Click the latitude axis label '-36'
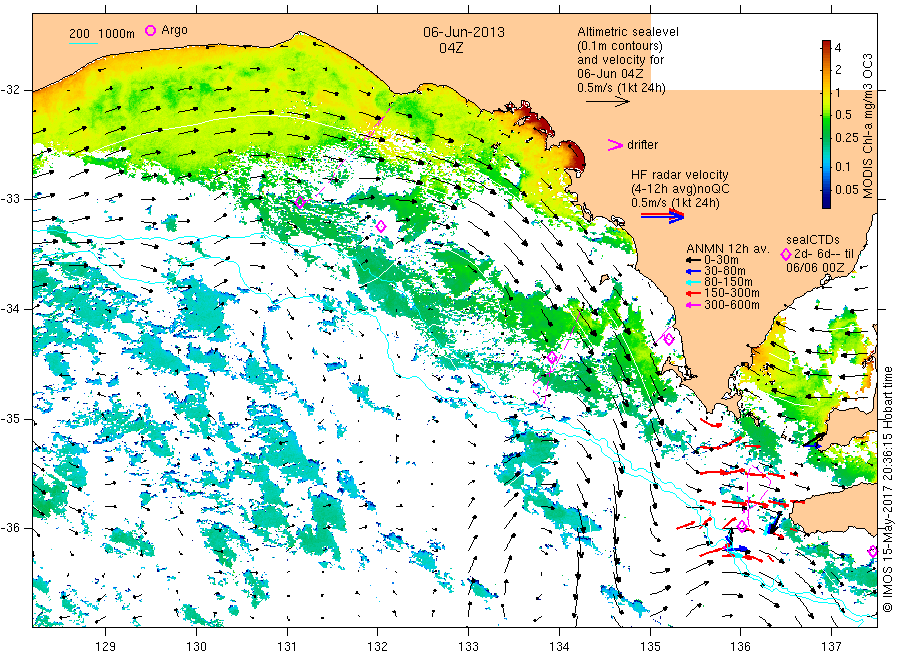The image size is (900, 660). [10, 528]
